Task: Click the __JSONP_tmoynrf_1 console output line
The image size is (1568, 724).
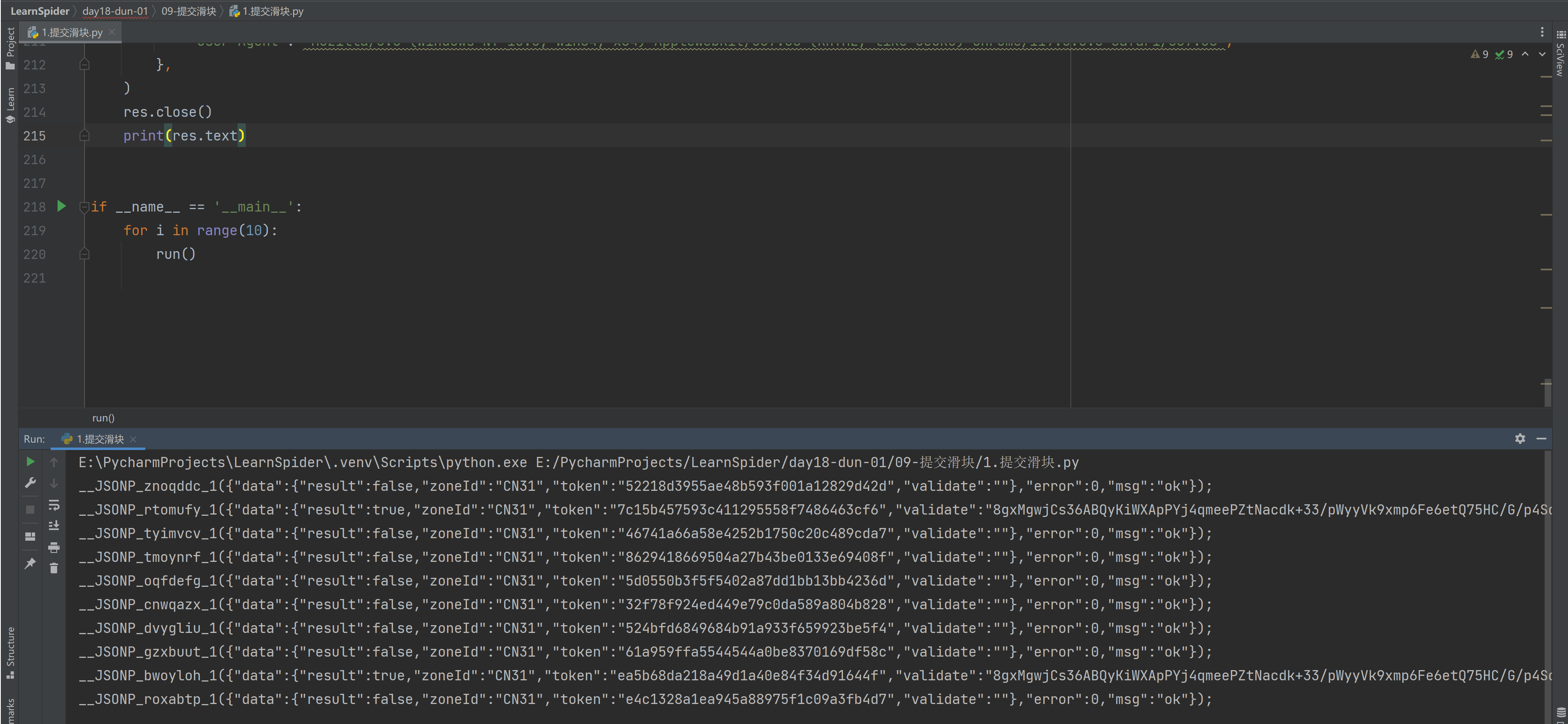Action: pyautogui.click(x=645, y=557)
